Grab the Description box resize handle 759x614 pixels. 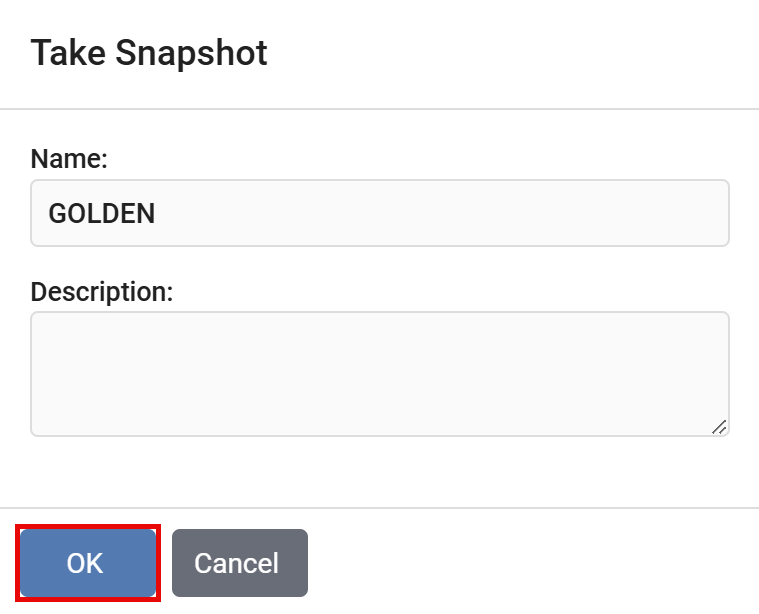coord(719,427)
